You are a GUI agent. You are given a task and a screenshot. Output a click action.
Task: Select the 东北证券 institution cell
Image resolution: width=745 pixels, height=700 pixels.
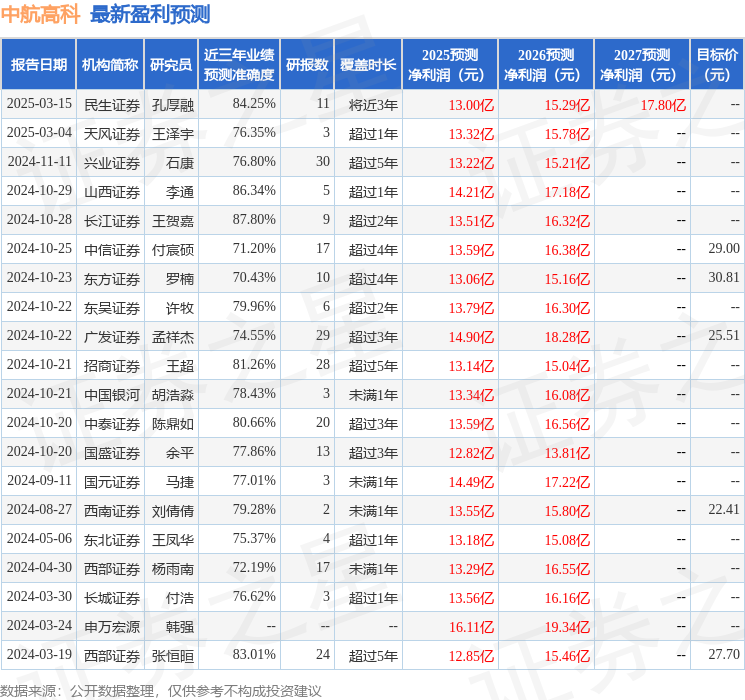112,540
